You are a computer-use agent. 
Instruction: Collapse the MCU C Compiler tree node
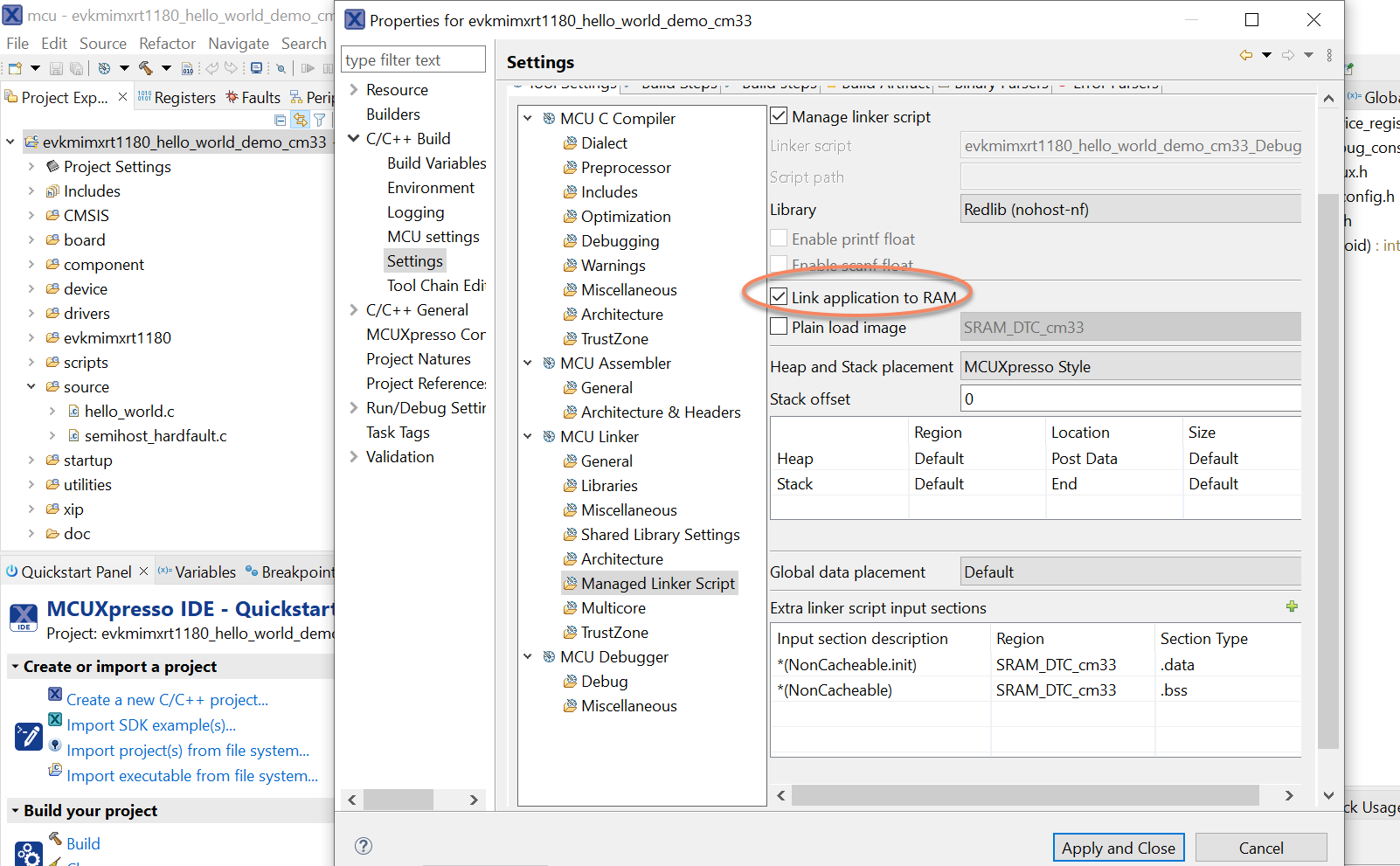click(x=528, y=118)
